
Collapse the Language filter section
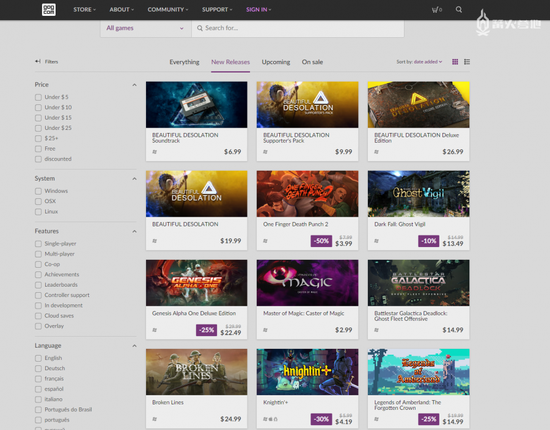pyautogui.click(x=134, y=346)
